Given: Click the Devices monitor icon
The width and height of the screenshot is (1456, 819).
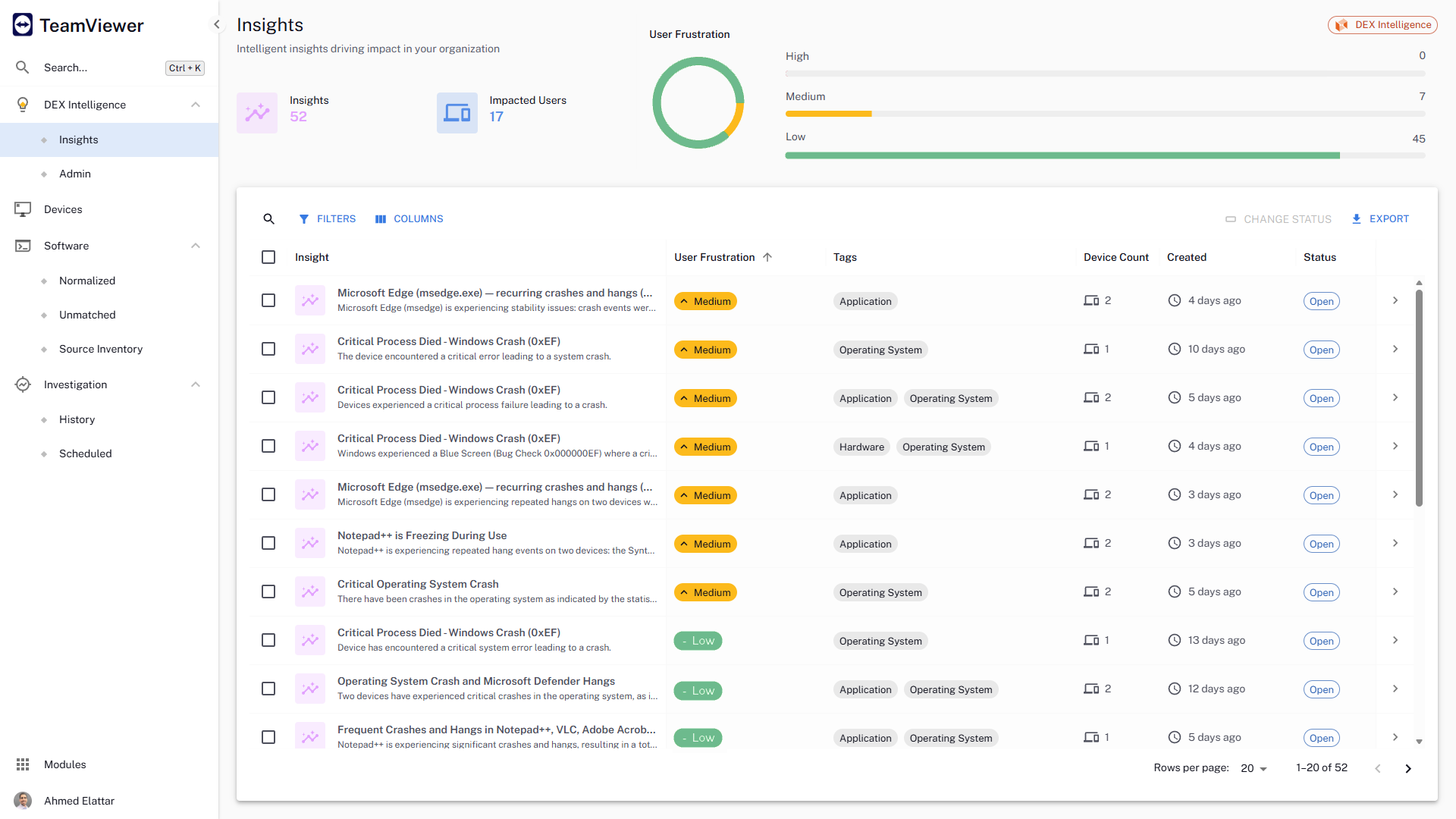Looking at the screenshot, I should 23,209.
